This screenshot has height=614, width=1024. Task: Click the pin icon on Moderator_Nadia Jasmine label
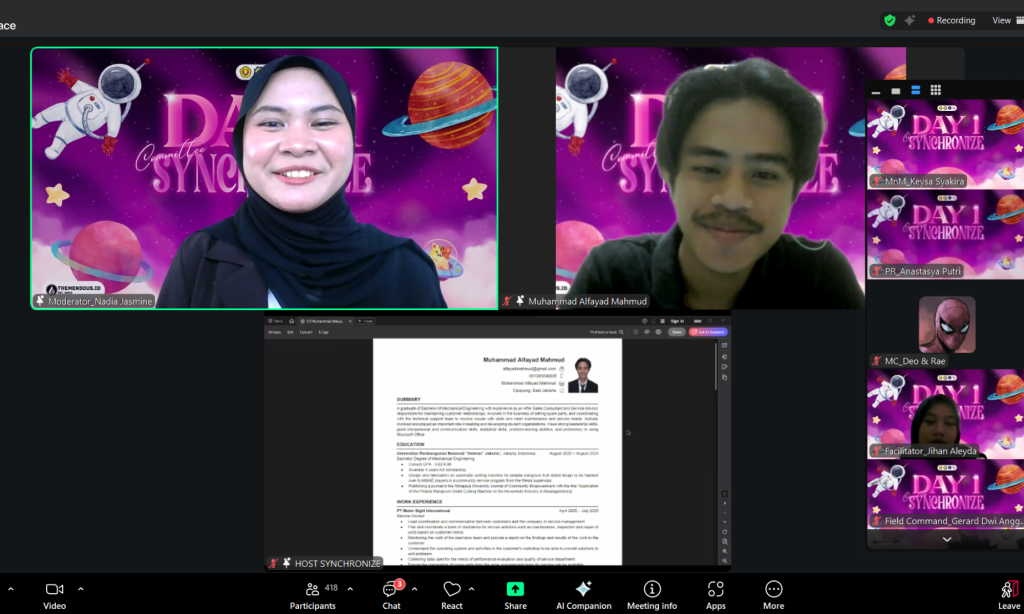40,300
